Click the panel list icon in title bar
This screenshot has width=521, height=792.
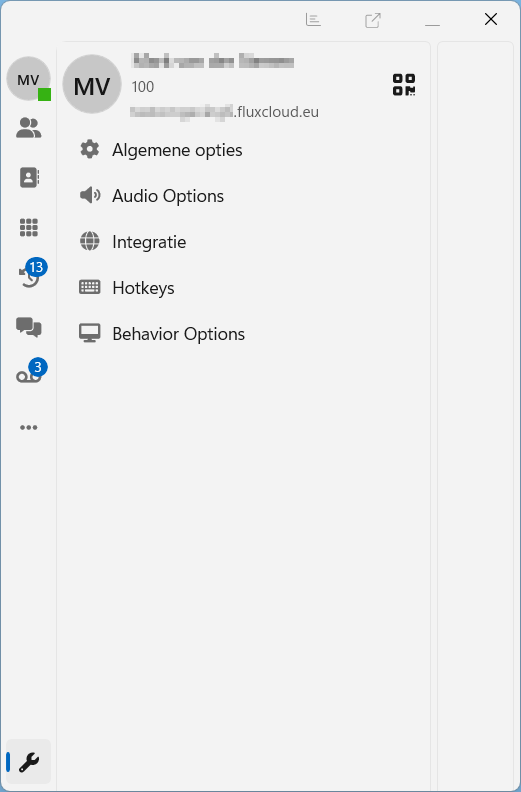(x=313, y=20)
